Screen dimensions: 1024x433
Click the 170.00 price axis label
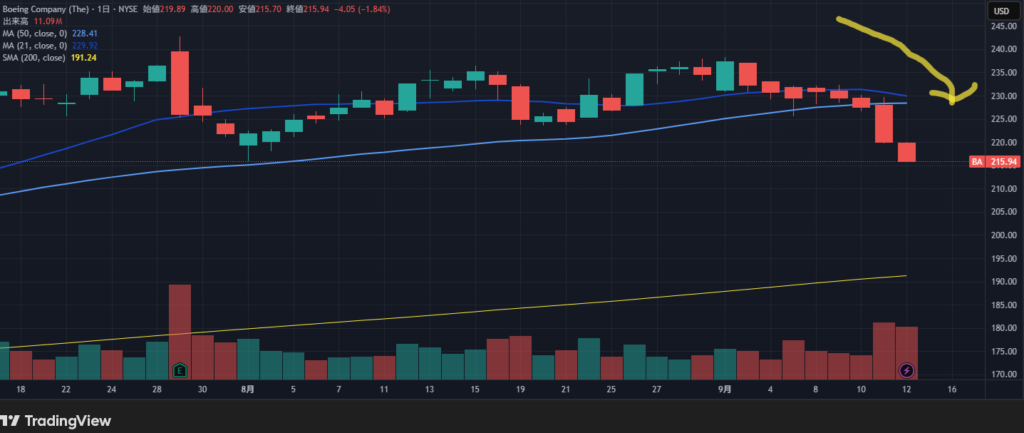pyautogui.click(x=1005, y=375)
